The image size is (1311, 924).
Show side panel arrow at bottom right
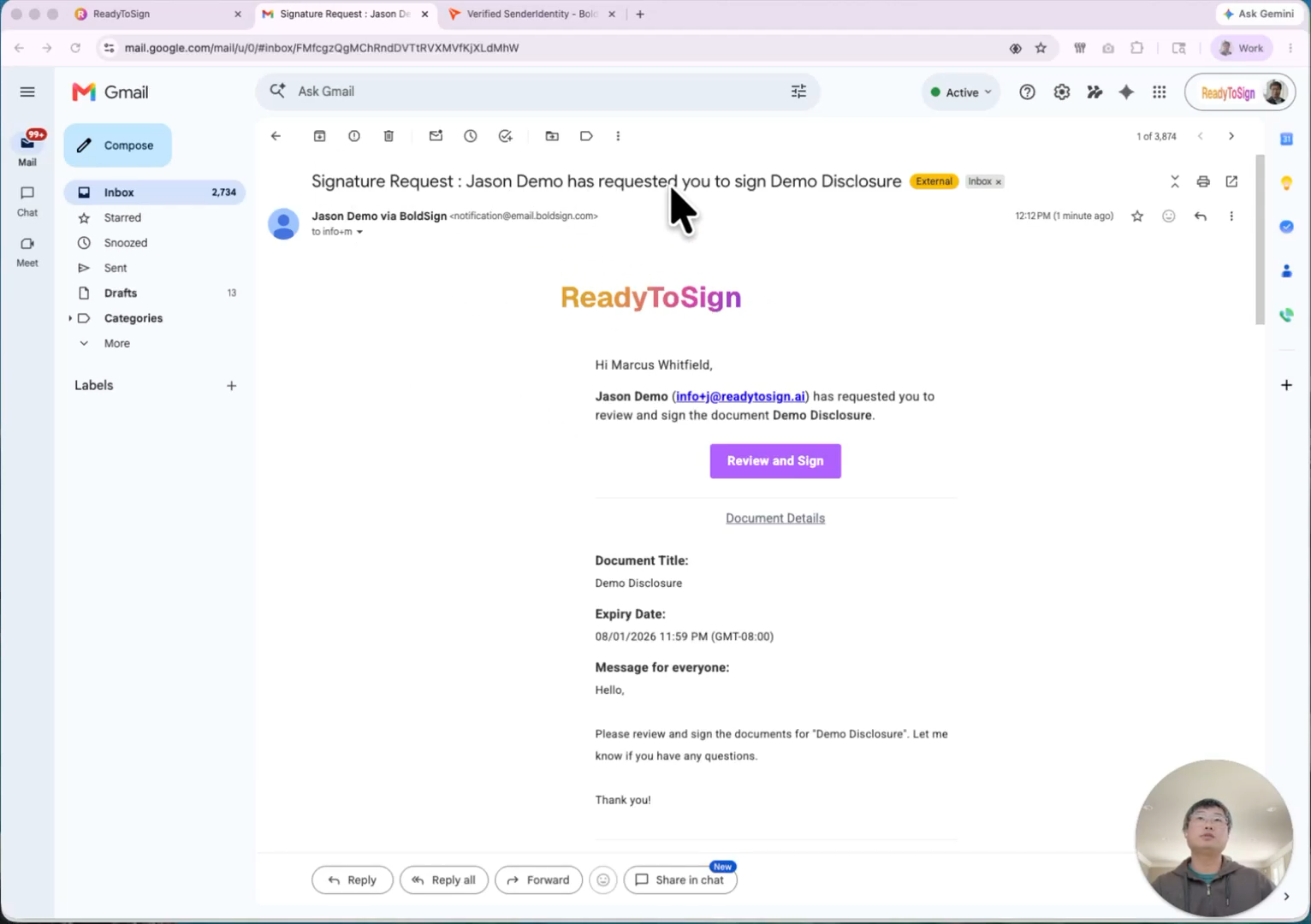click(x=1286, y=897)
